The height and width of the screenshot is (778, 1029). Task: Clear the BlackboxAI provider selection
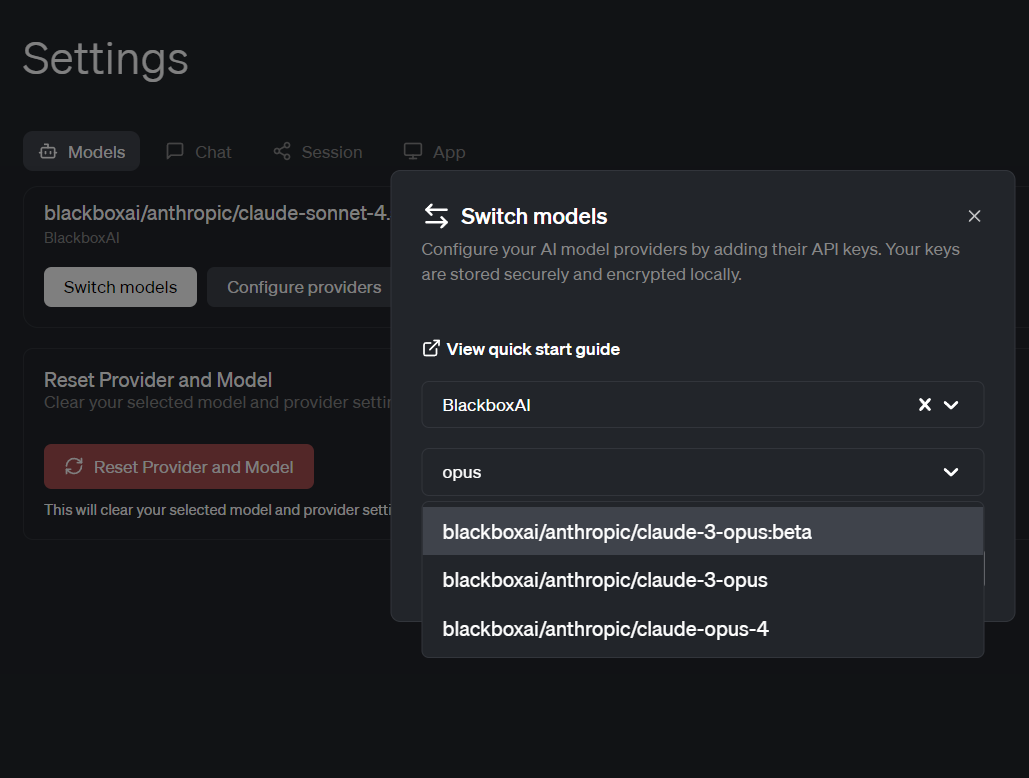coord(925,405)
